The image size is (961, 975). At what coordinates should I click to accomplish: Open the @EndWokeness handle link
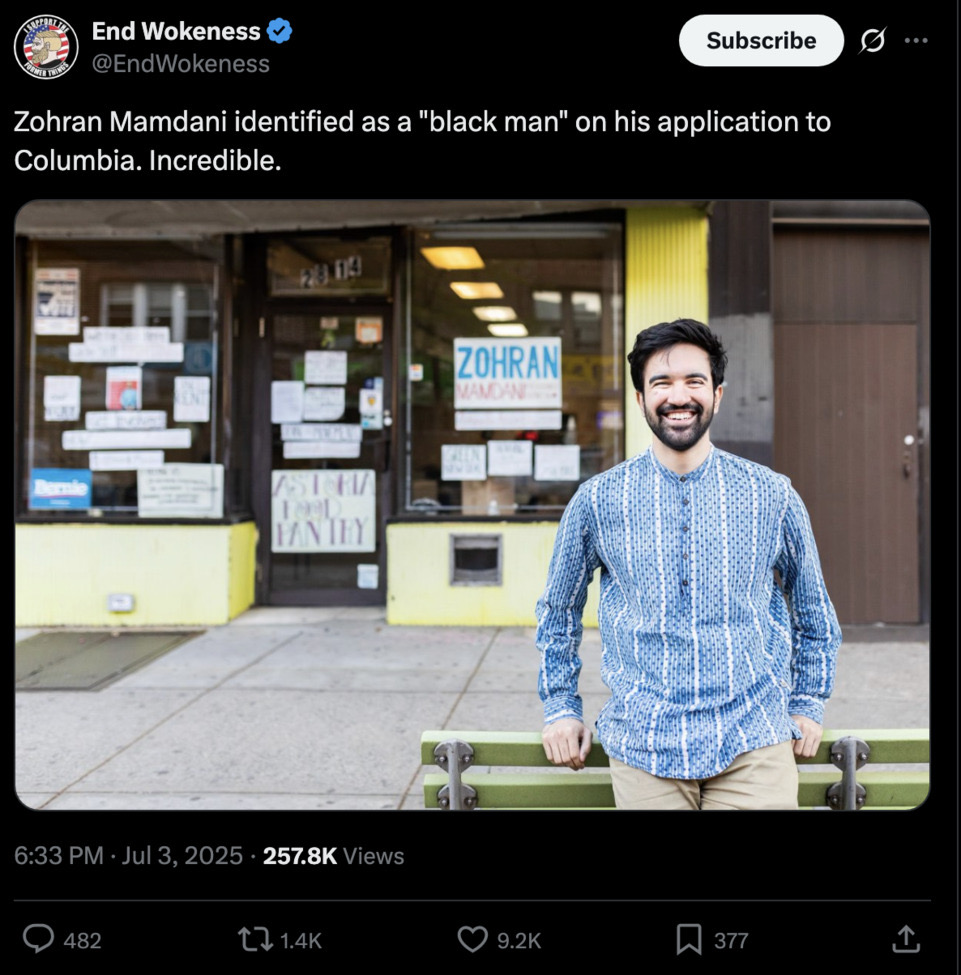180,64
